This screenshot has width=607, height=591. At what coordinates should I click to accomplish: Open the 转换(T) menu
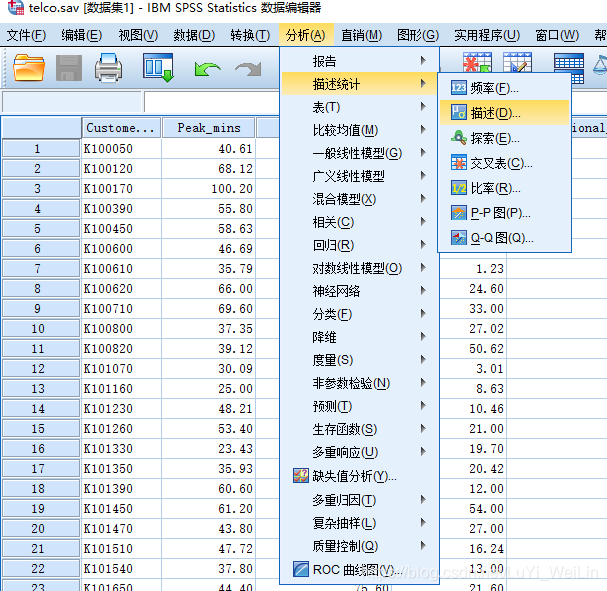(250, 35)
